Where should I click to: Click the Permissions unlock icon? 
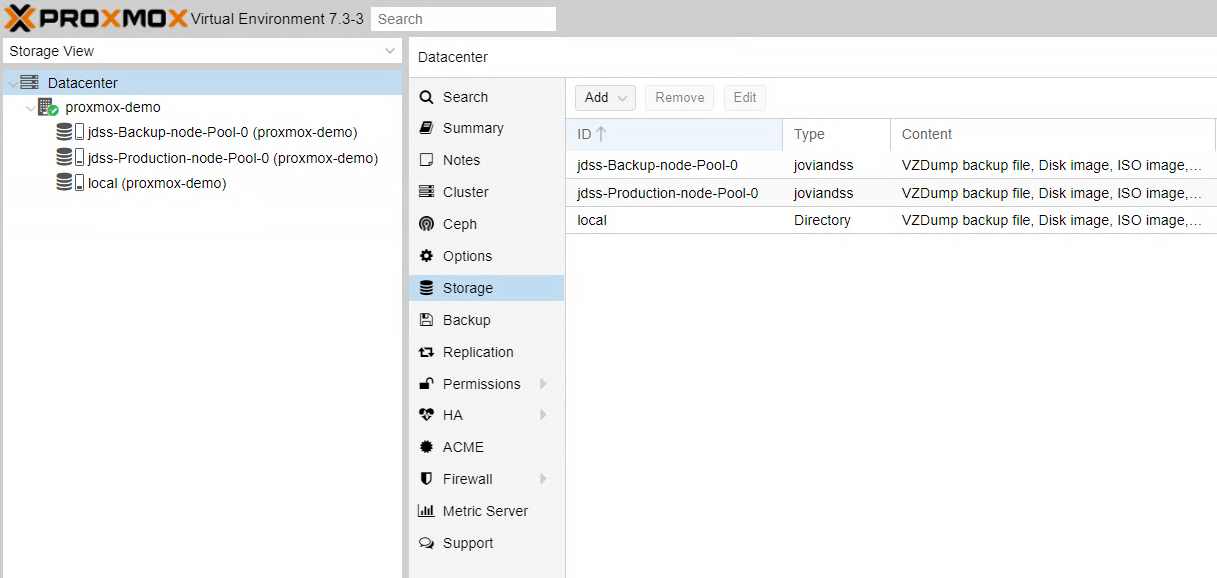[x=426, y=384]
